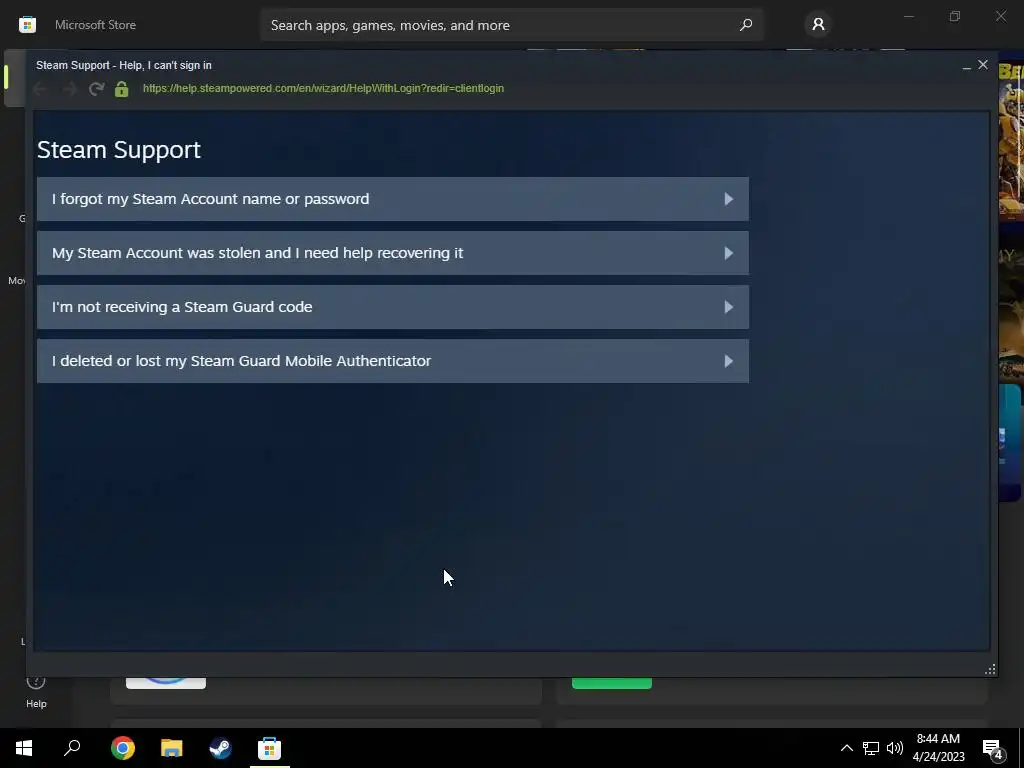Screen dimensions: 1024x768
Task: Open network status tray icon
Action: click(x=871, y=748)
